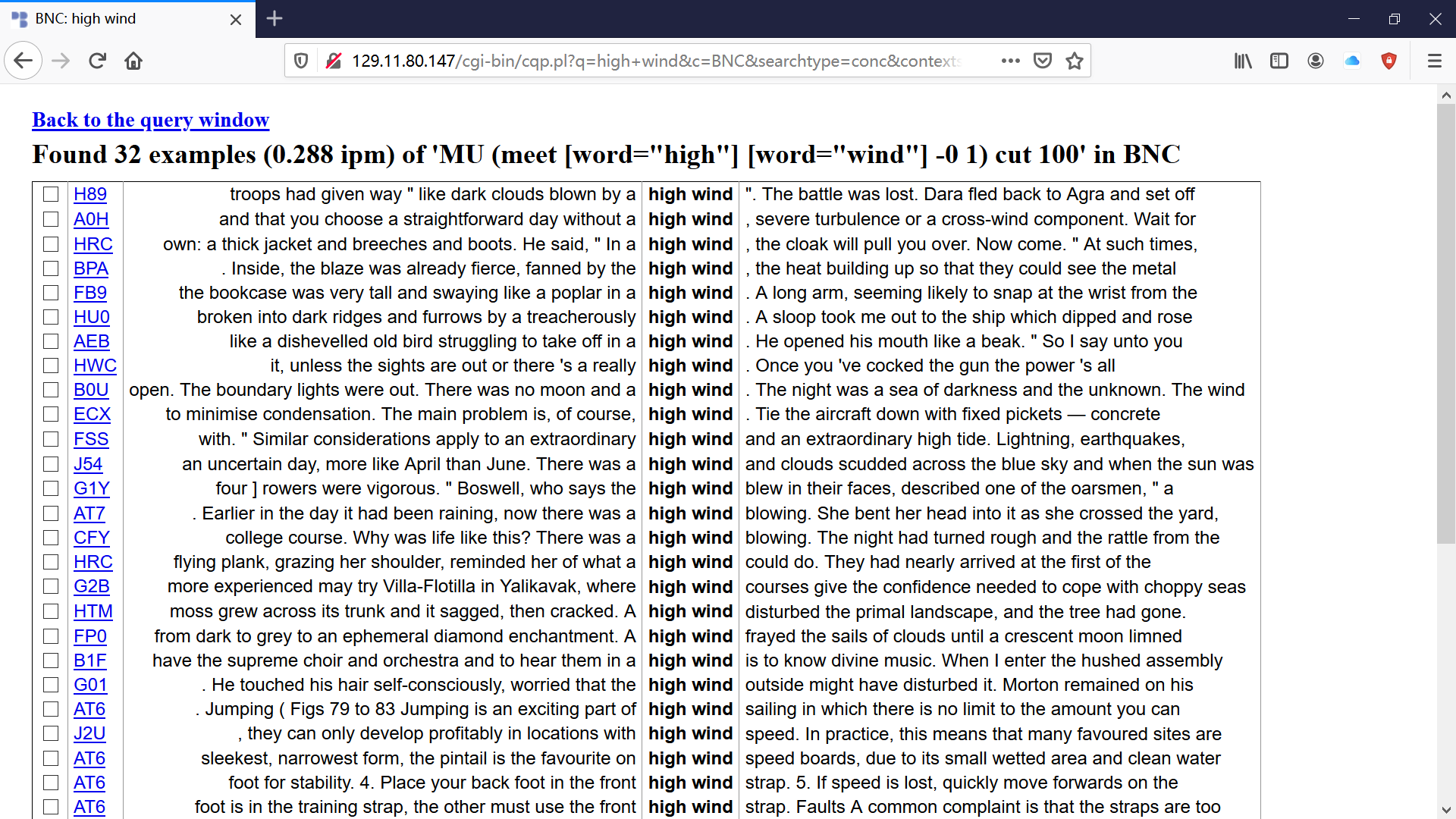Viewport: 1456px width, 819px height.
Task: Open the page actions three-dot menu
Action: tap(1010, 61)
